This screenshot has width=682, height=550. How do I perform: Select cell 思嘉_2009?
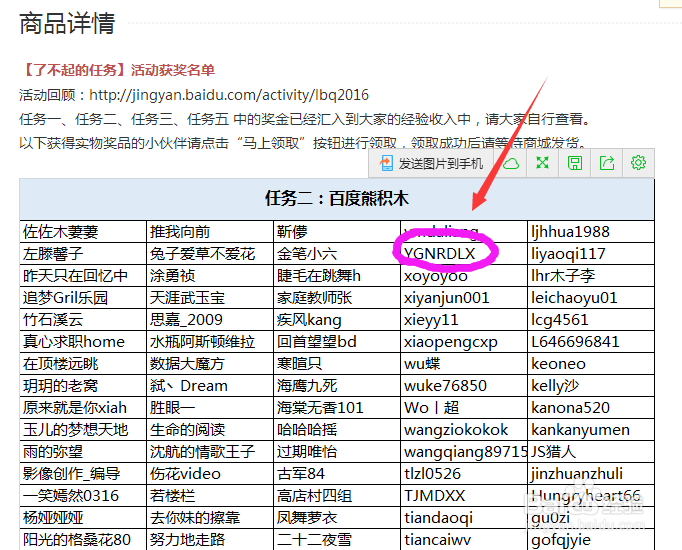210,320
